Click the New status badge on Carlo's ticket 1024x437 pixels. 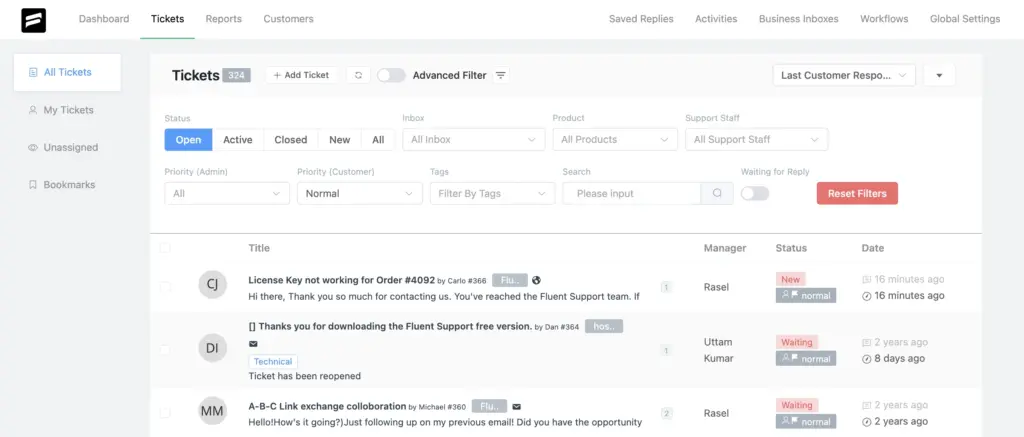pyautogui.click(x=791, y=280)
